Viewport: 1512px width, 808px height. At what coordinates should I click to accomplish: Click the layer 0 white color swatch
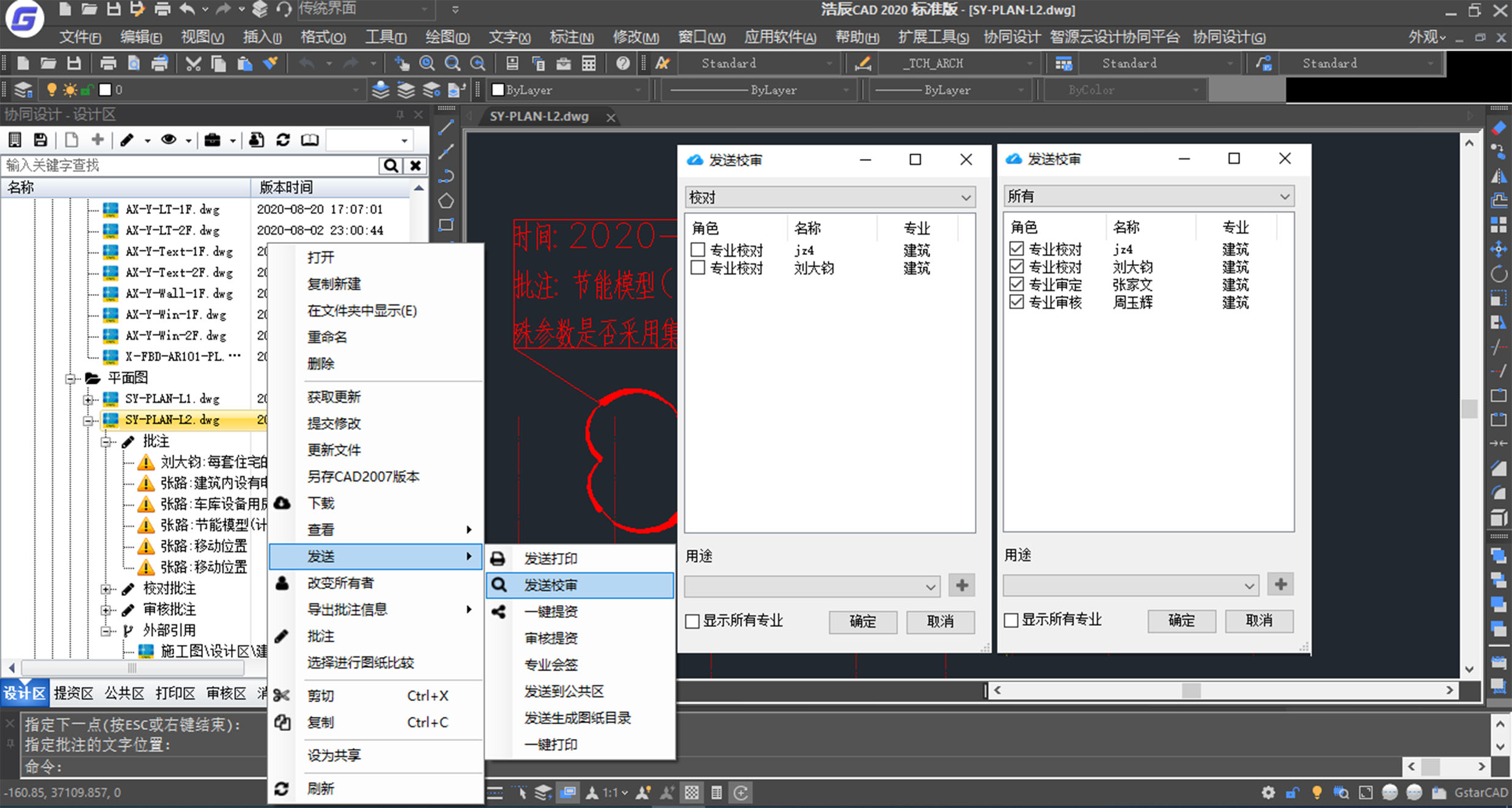(105, 90)
